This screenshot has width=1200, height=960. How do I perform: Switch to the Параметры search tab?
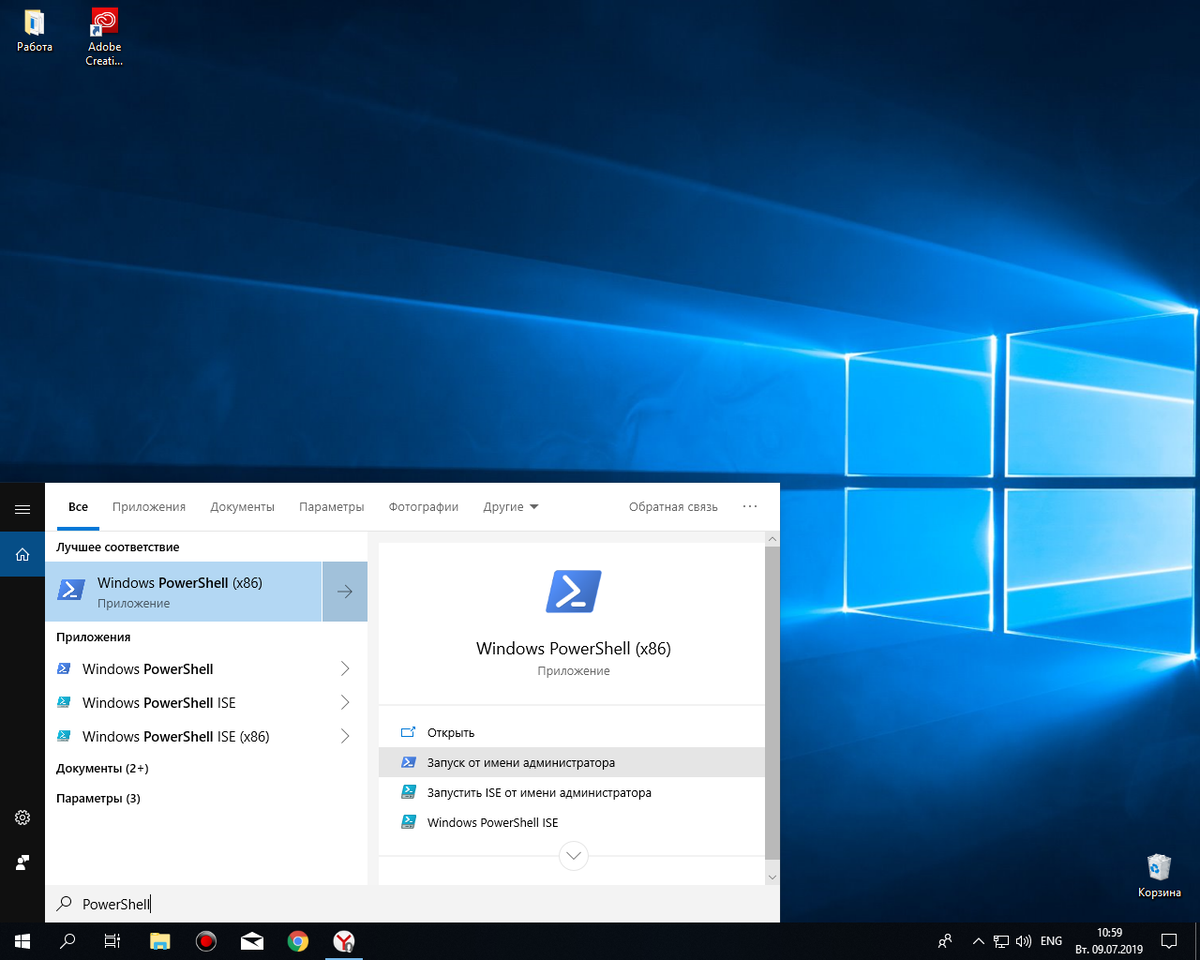tap(331, 507)
